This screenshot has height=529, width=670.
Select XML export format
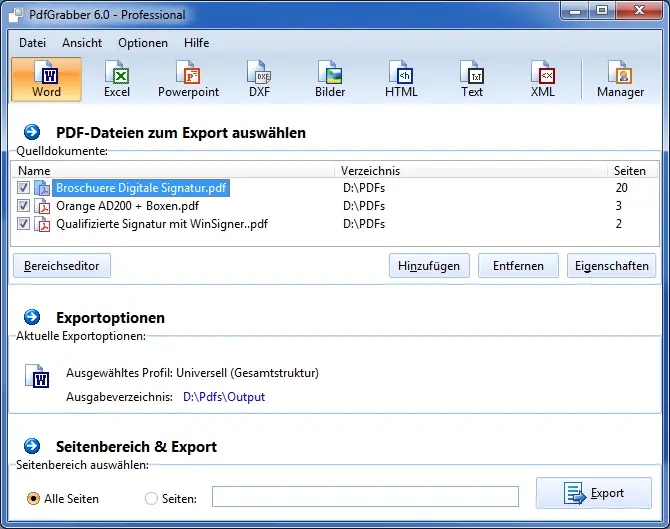(543, 79)
